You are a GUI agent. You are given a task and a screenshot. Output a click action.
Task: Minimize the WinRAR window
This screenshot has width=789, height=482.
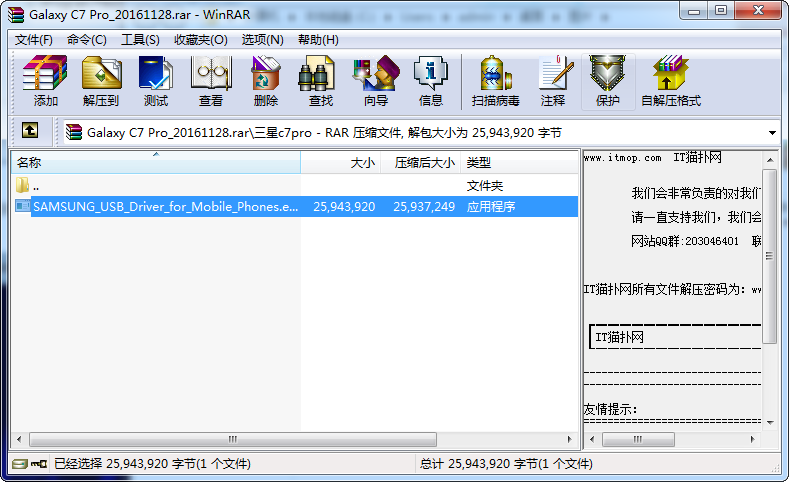pos(694,11)
